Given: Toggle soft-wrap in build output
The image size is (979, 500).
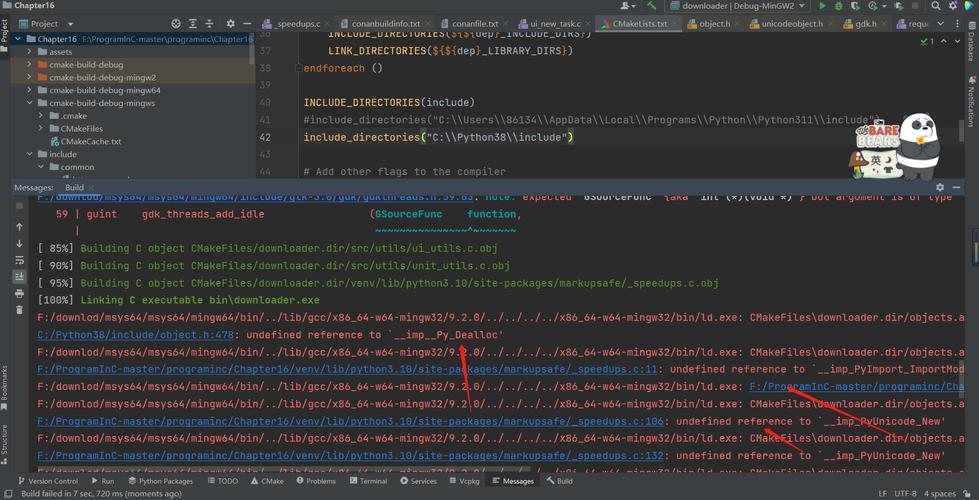Looking at the screenshot, I should (x=19, y=260).
